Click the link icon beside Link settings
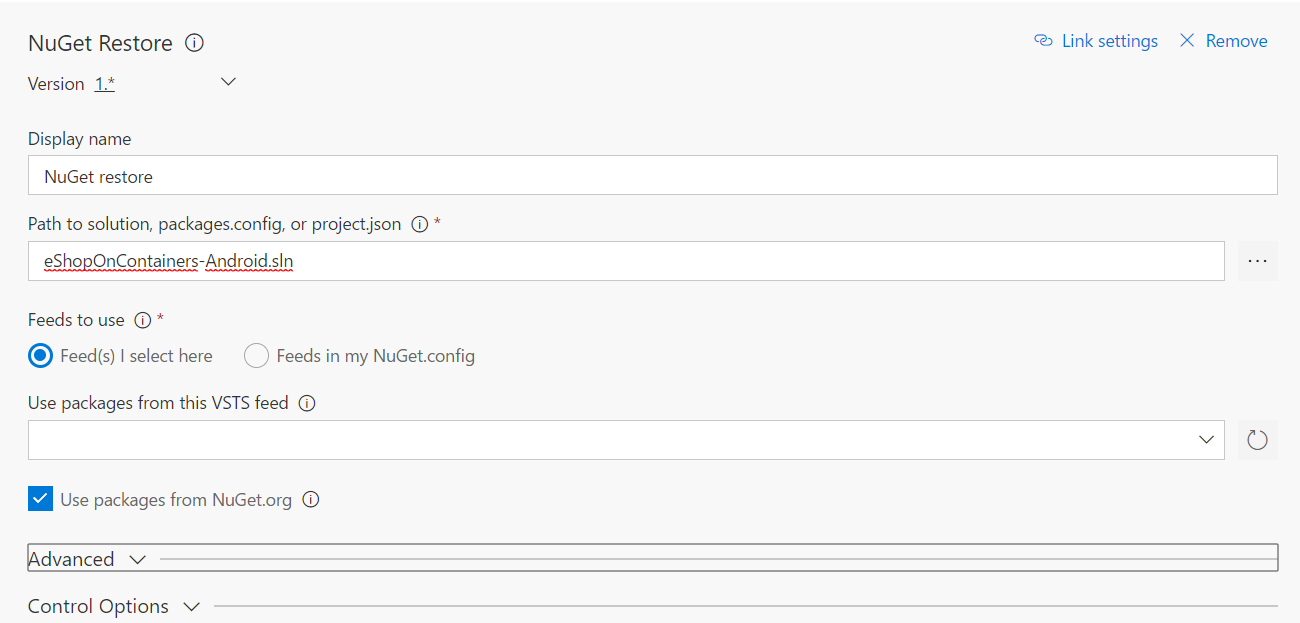Viewport: 1300px width, 623px height. point(1043,41)
